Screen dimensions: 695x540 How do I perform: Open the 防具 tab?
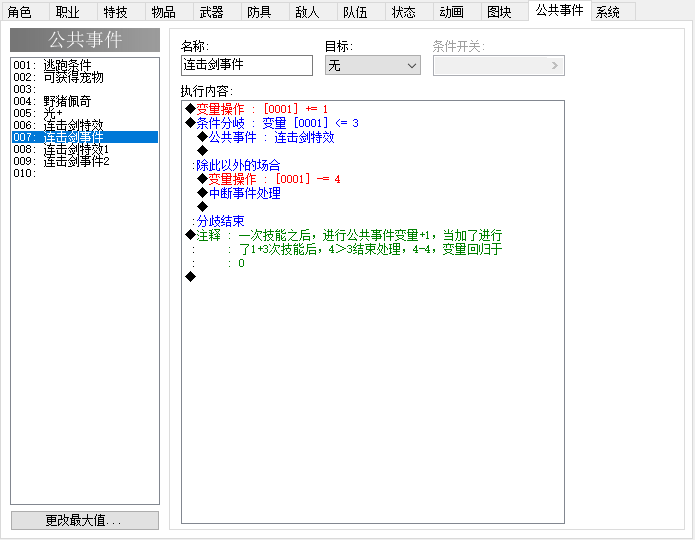coord(264,12)
